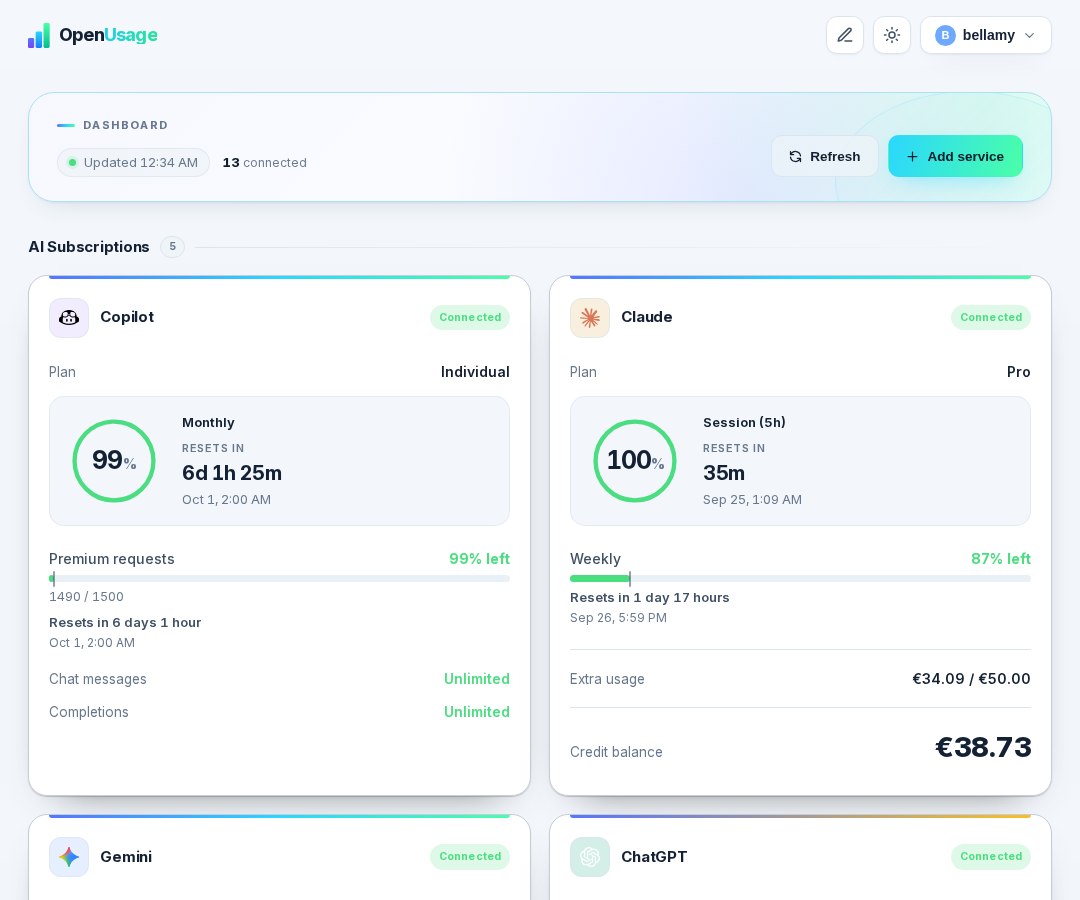Click ChatGPT's Connected status badge
The height and width of the screenshot is (900, 1080).
pyautogui.click(x=991, y=857)
